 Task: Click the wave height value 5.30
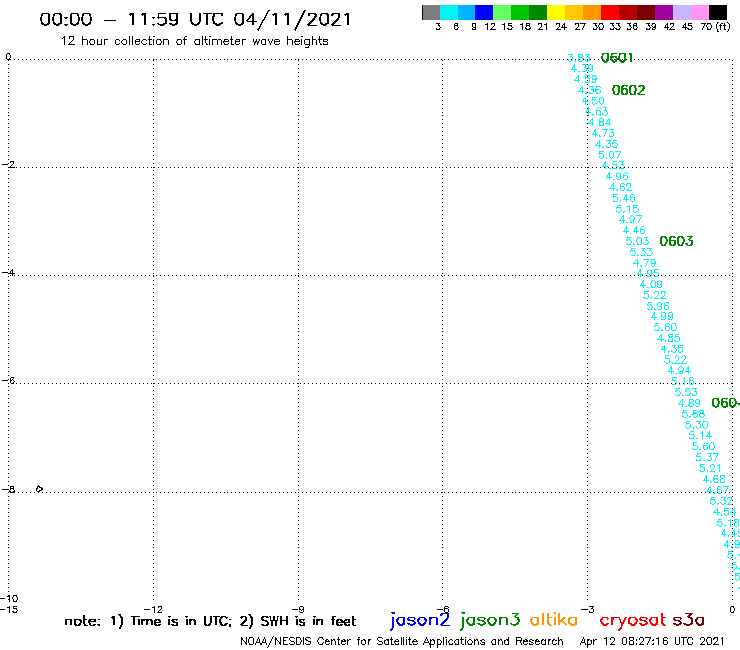[697, 425]
